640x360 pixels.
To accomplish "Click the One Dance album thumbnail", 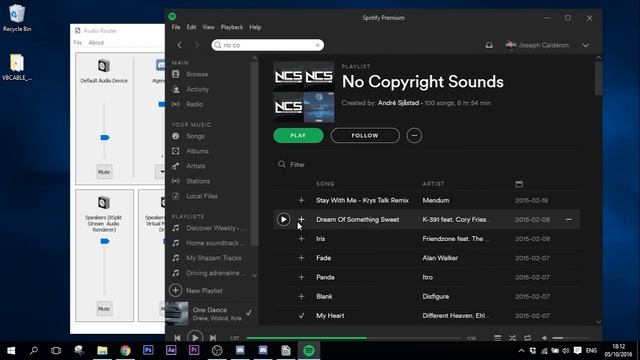I will tap(177, 313).
